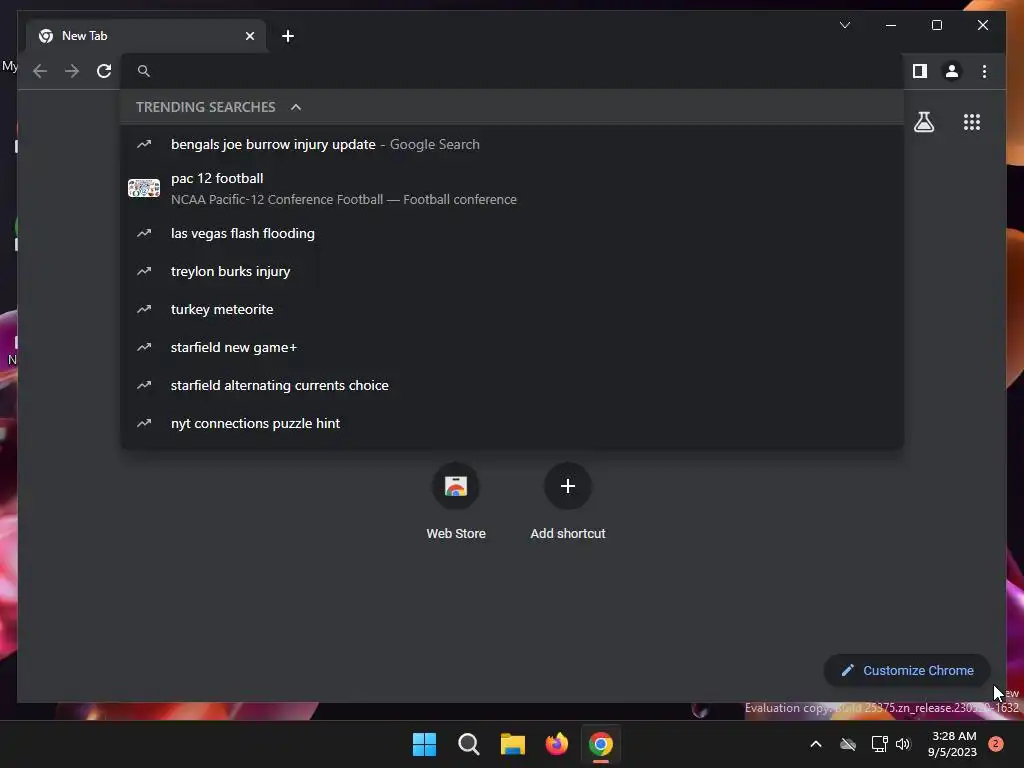Click trending arrow icon beside nyt connections

(x=144, y=423)
